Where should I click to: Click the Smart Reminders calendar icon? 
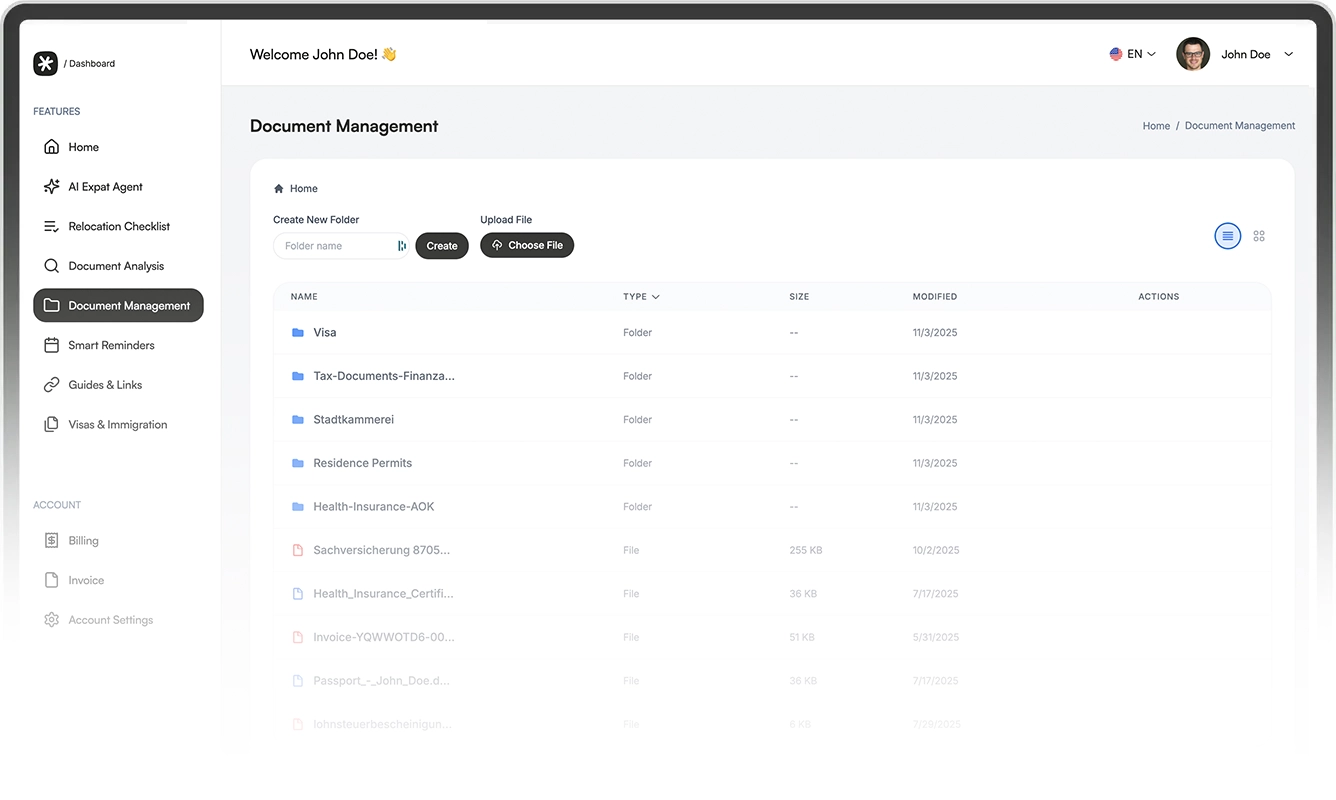tap(51, 345)
